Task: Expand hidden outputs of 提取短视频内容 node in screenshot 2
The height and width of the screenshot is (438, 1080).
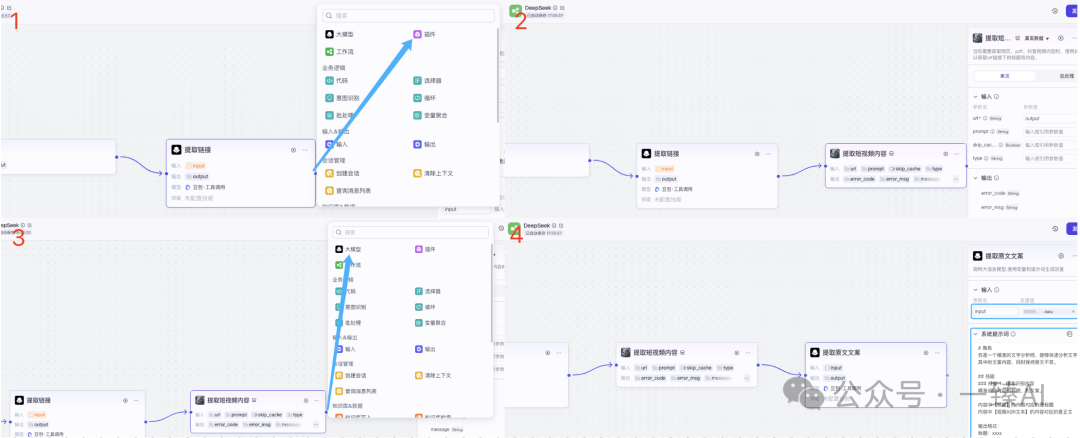Action: 956,178
